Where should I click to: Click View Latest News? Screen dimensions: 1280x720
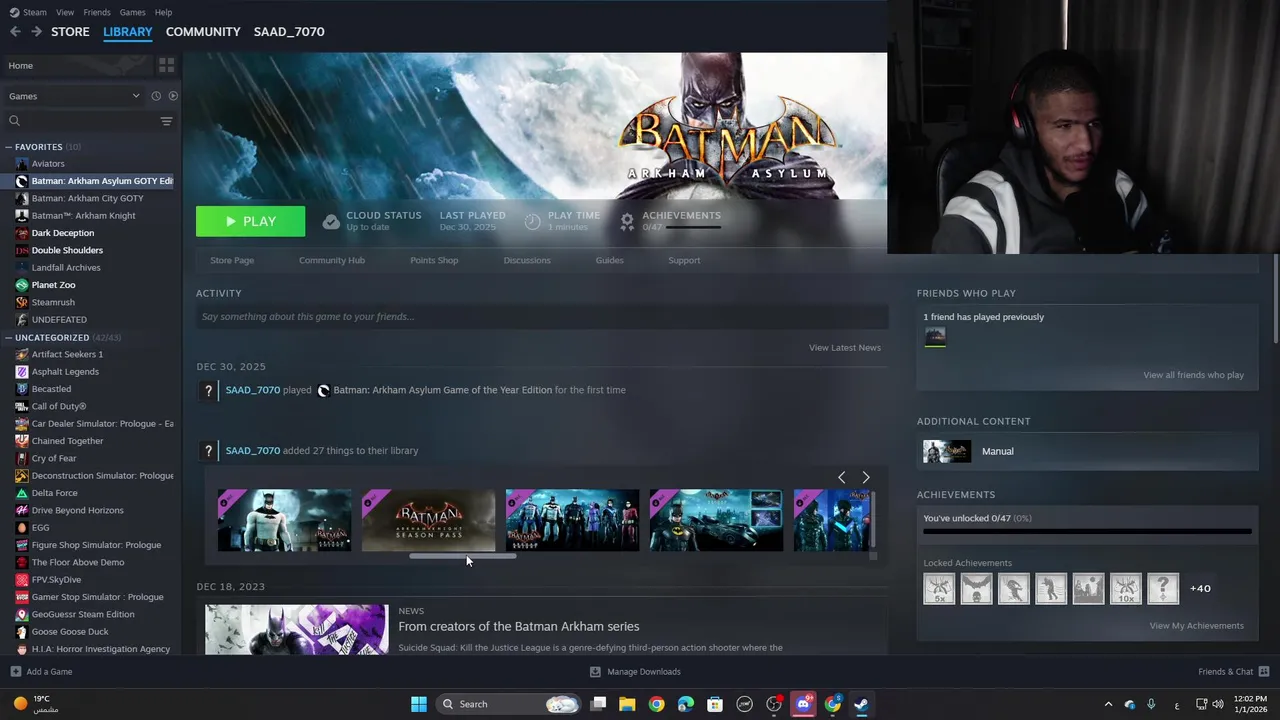tap(845, 347)
